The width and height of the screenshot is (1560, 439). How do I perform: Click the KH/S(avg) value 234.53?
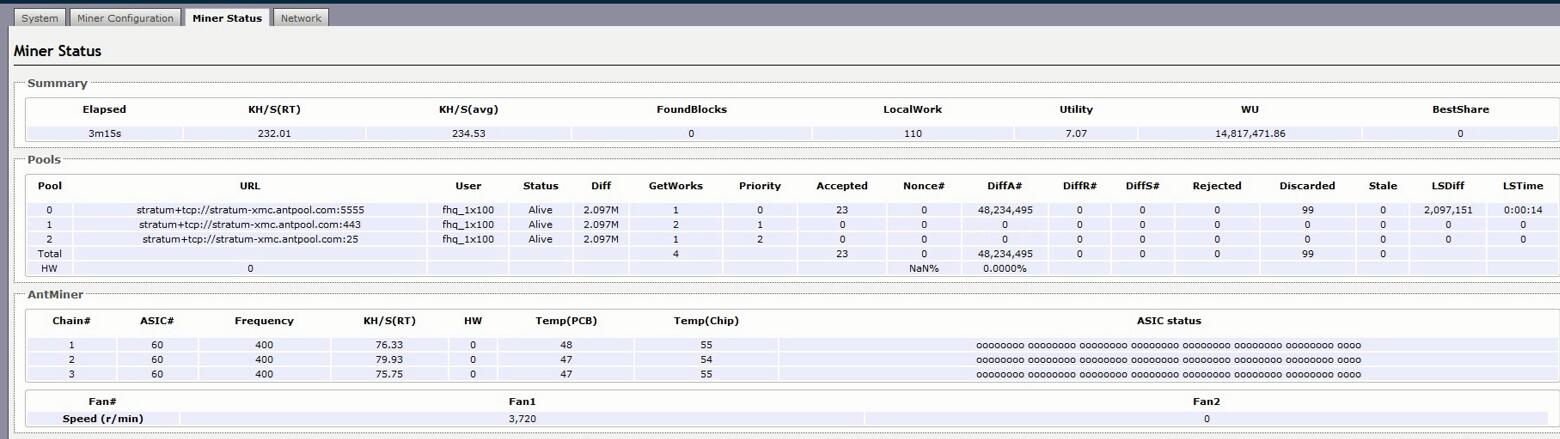point(468,133)
